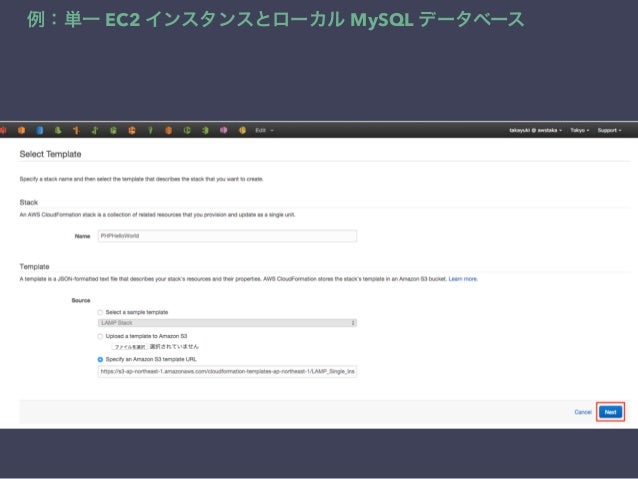Screen dimensions: 638x479
Task: Click the green circular icon two left of pink icon
Action: (187, 130)
